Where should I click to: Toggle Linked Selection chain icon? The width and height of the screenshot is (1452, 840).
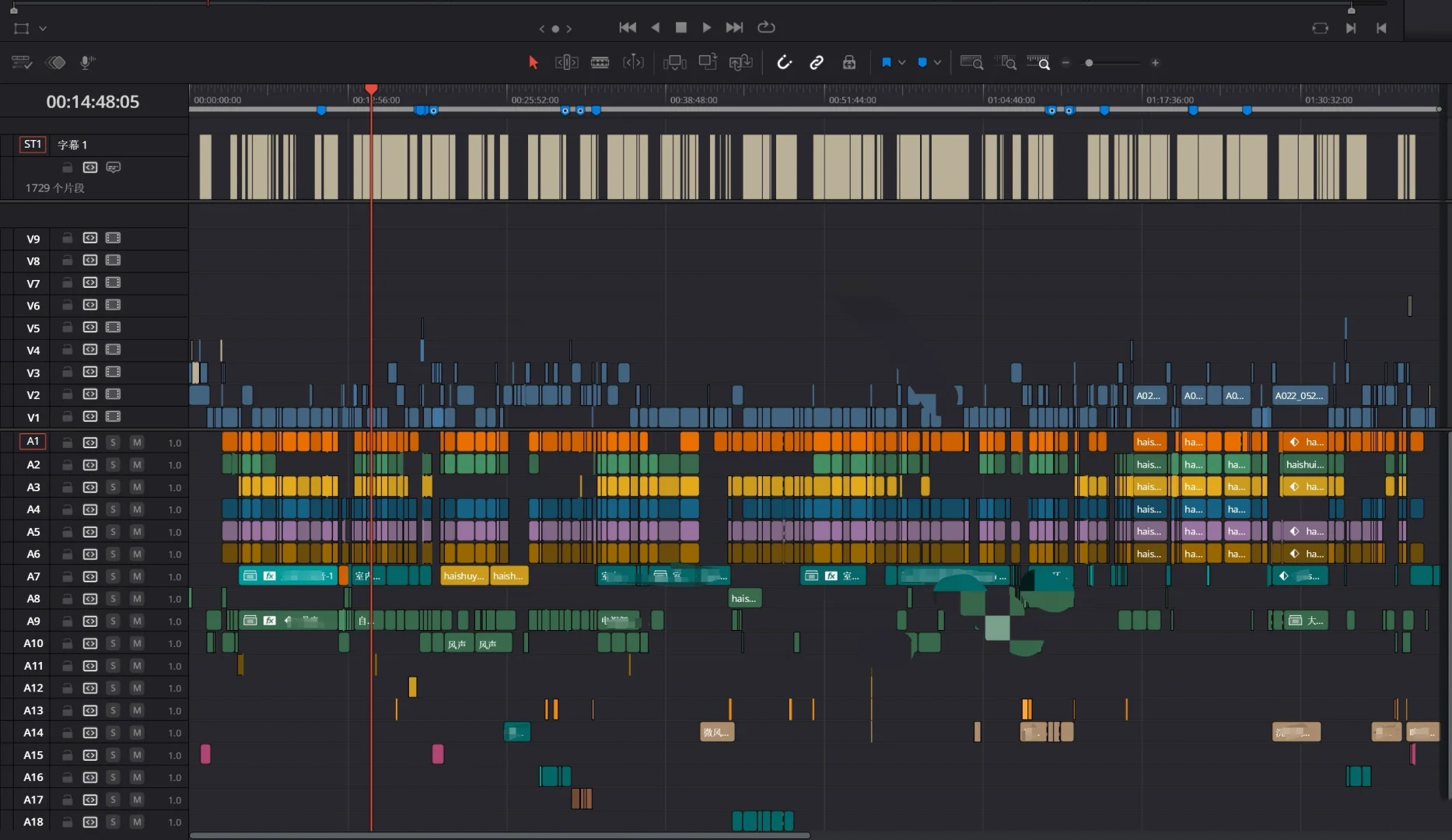816,62
